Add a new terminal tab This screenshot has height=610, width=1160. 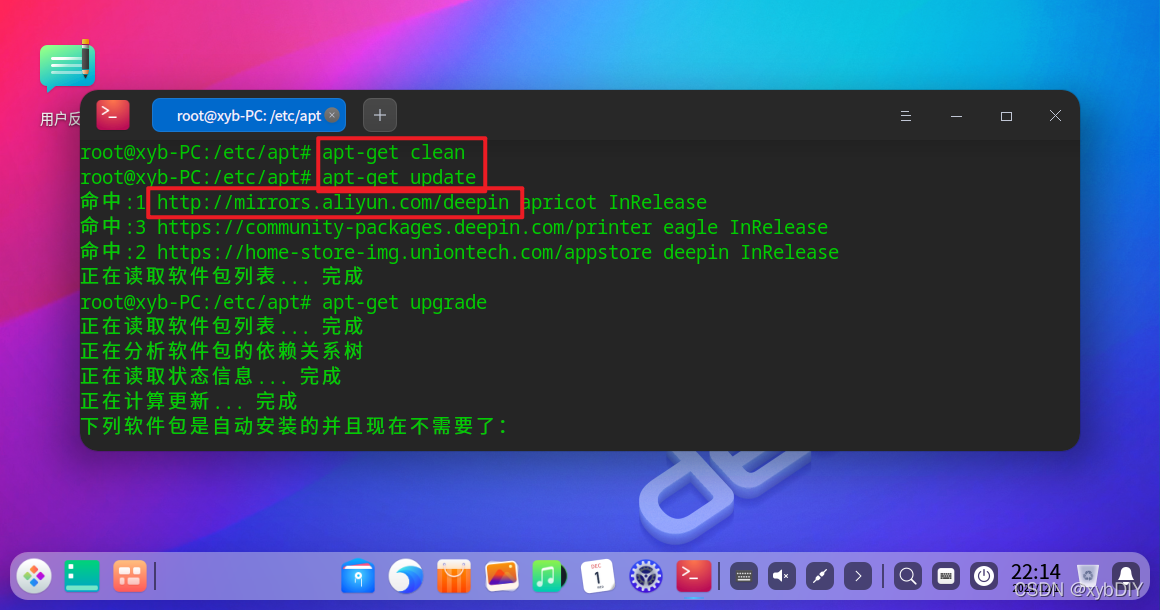pyautogui.click(x=380, y=115)
